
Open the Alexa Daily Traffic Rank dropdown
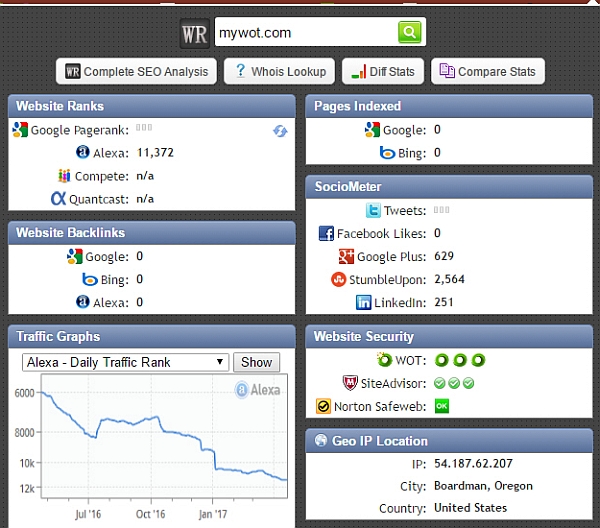[x=126, y=362]
